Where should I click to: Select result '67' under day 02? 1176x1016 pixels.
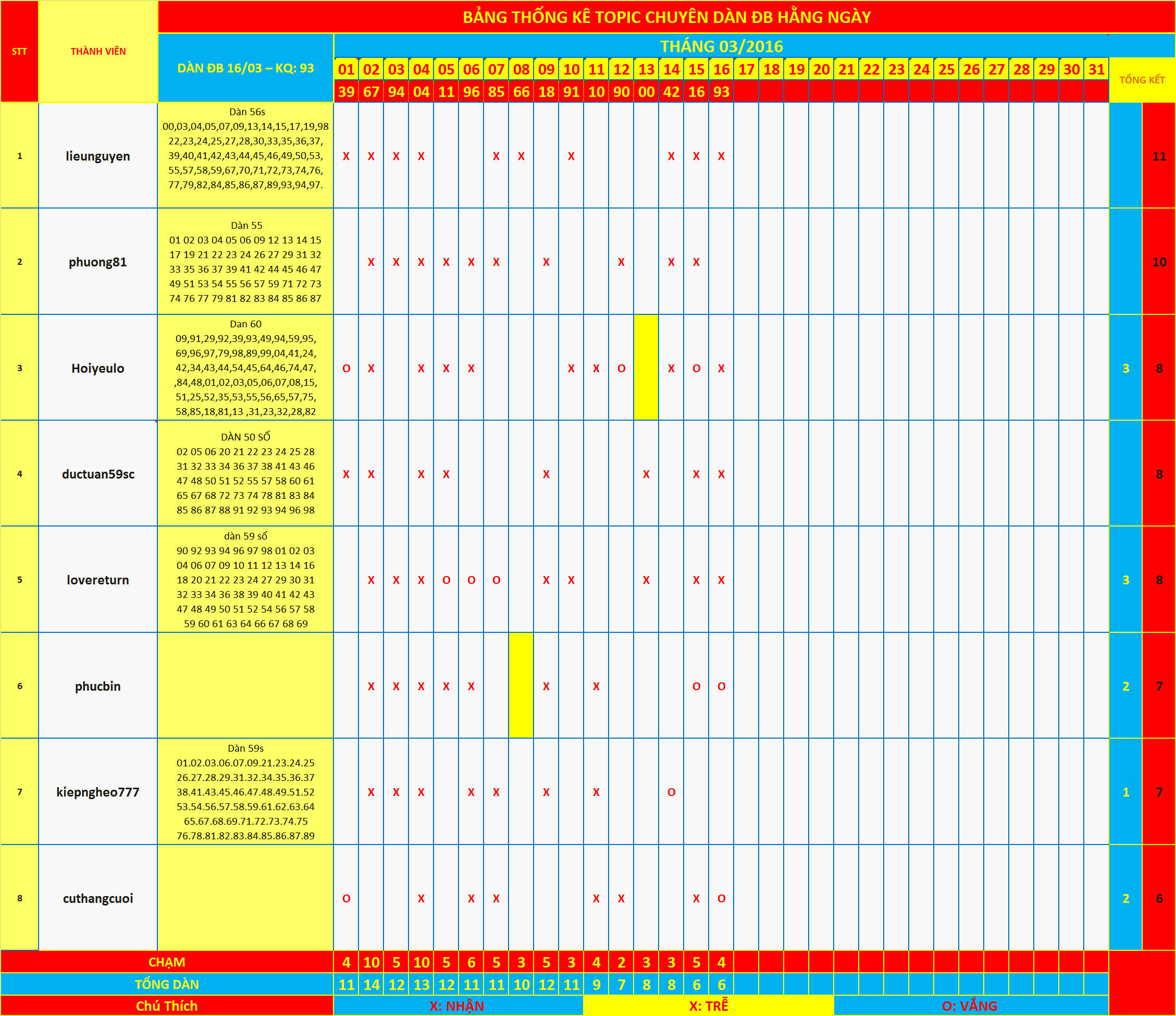coord(371,91)
